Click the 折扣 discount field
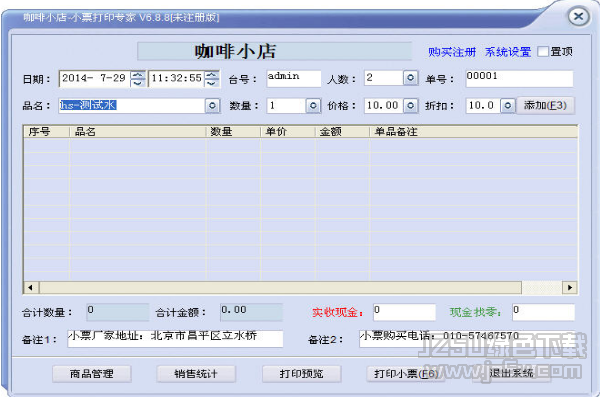Image resolution: width=600 pixels, height=397 pixels. [x=483, y=105]
